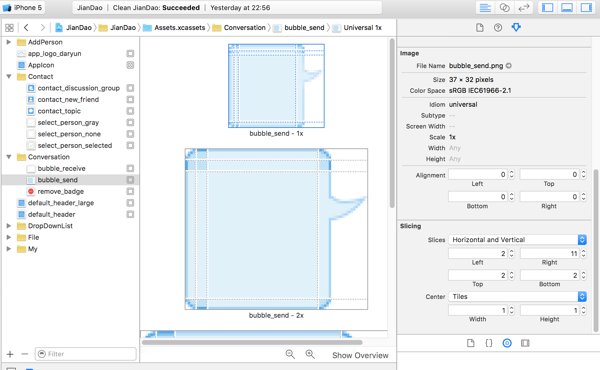Open the version editor
This screenshot has height=370, width=600.
tap(523, 8)
